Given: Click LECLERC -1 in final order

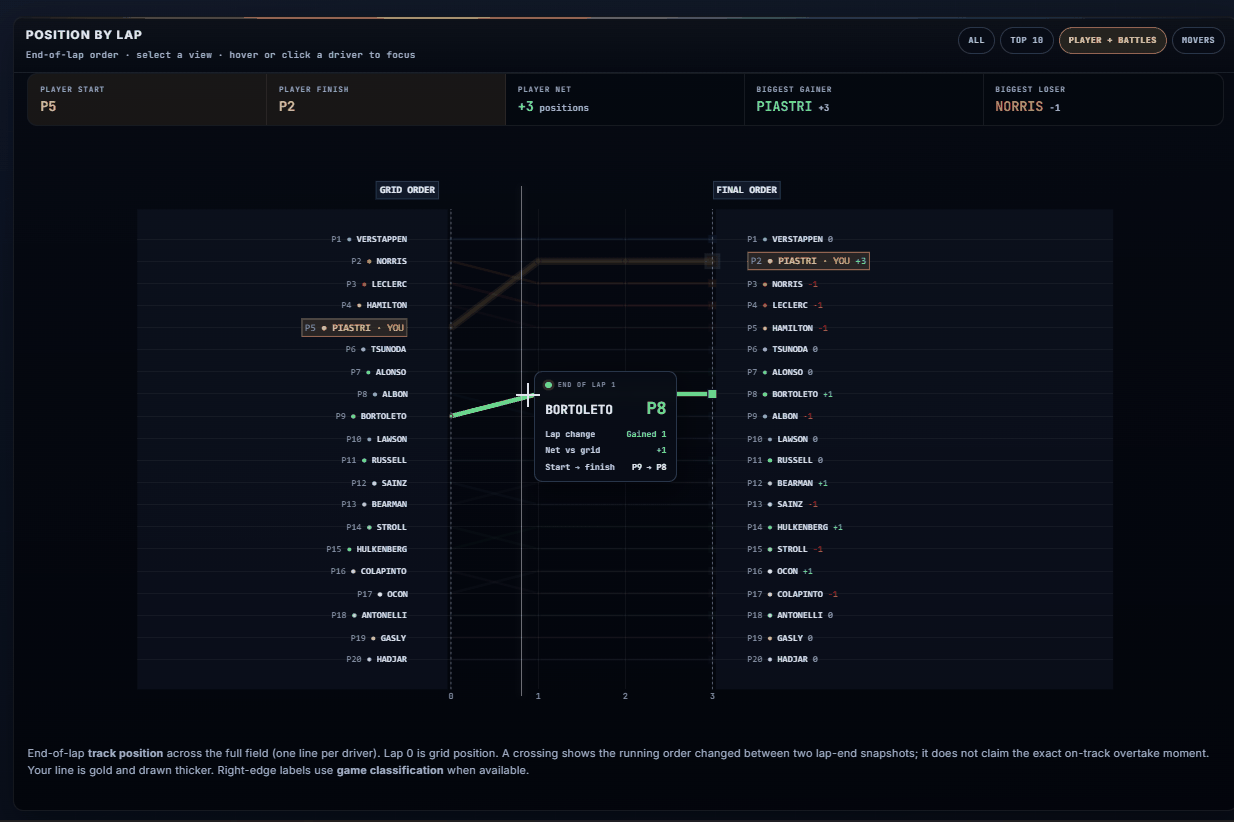Looking at the screenshot, I should tap(785, 305).
